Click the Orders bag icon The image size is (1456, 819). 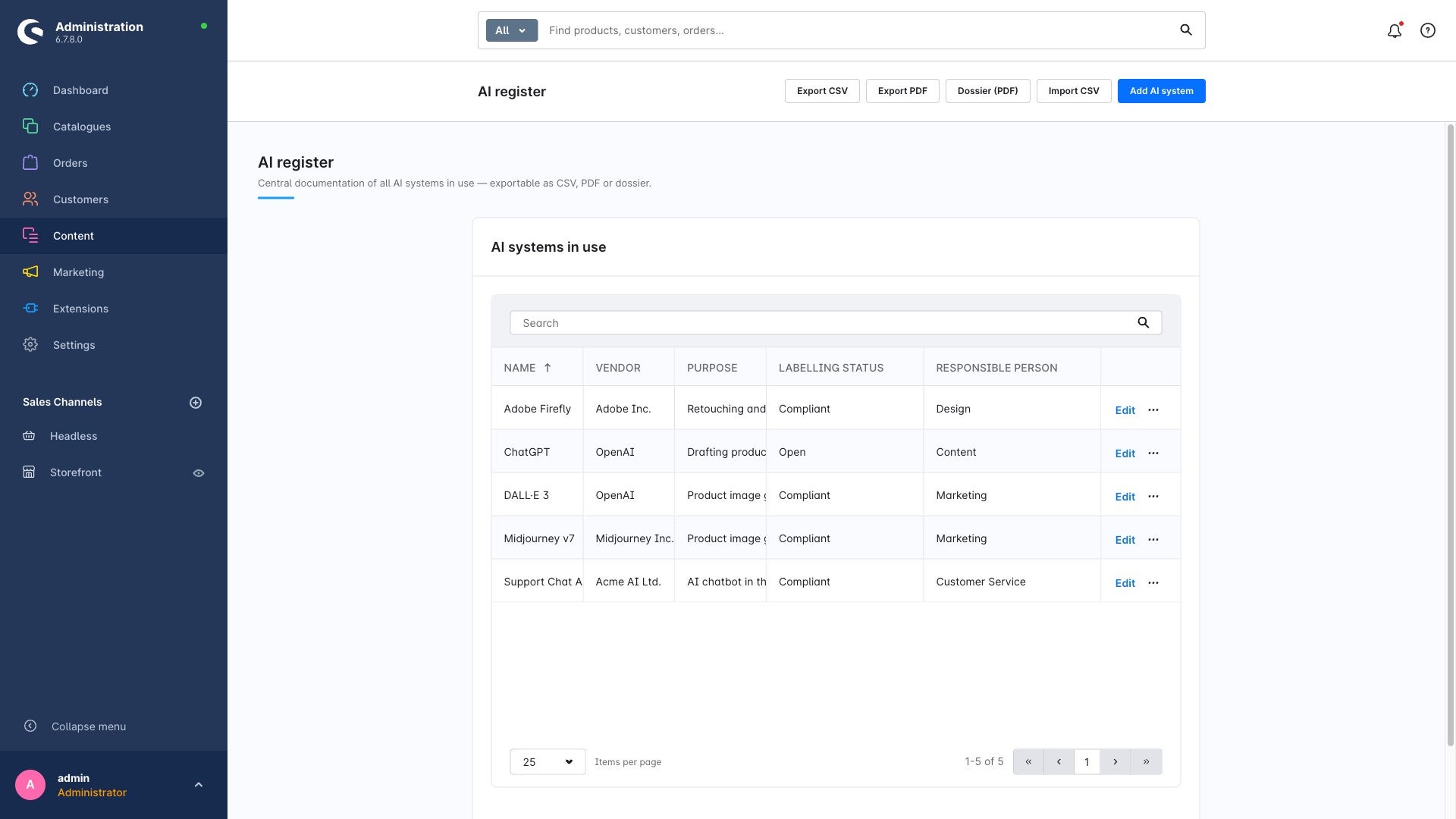pyautogui.click(x=30, y=163)
